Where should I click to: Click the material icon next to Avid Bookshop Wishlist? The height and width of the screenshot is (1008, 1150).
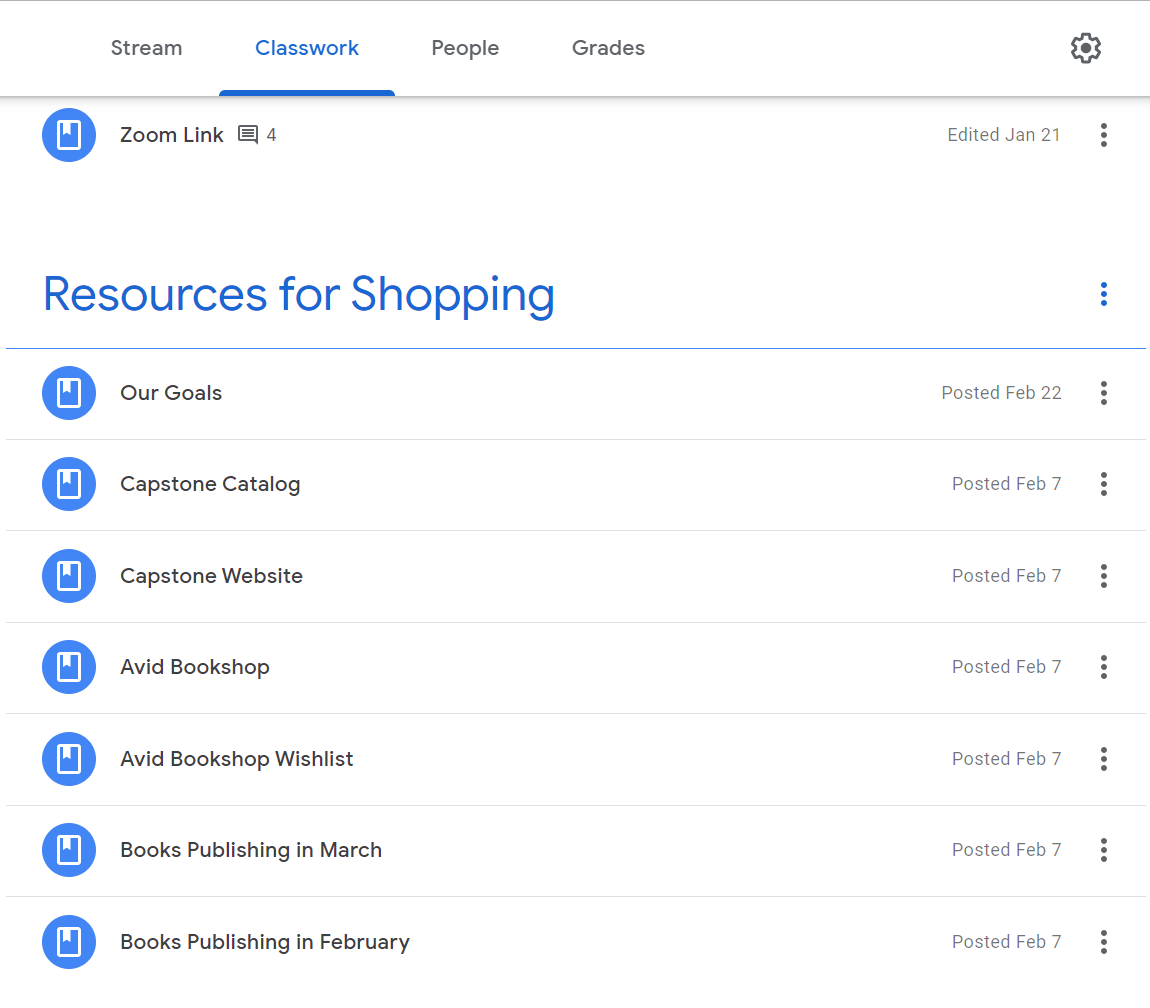[69, 759]
